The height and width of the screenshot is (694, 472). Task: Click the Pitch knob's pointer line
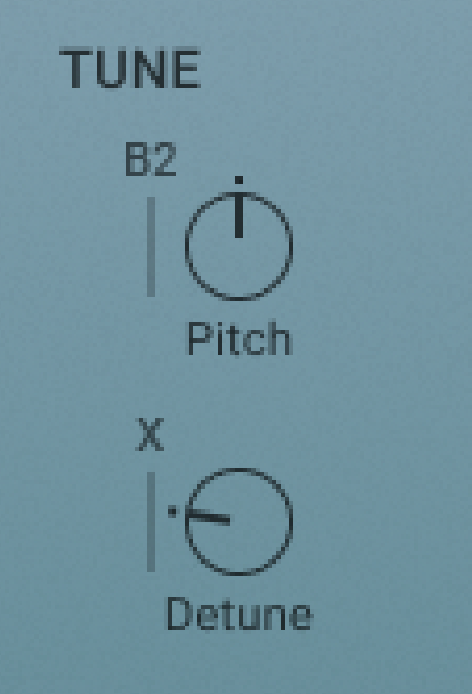pos(239,215)
